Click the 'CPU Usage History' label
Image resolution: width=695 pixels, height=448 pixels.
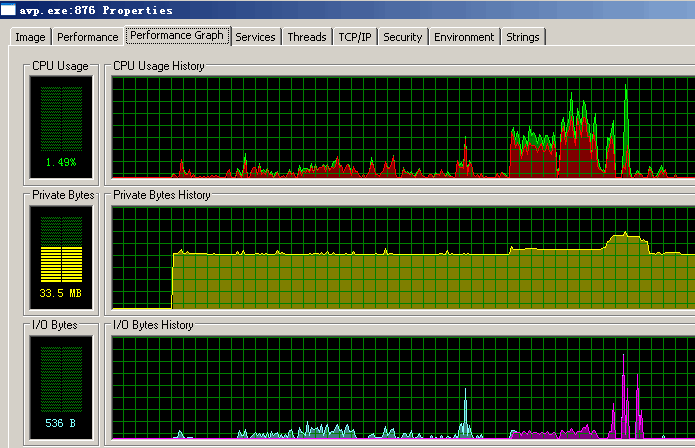coord(159,66)
